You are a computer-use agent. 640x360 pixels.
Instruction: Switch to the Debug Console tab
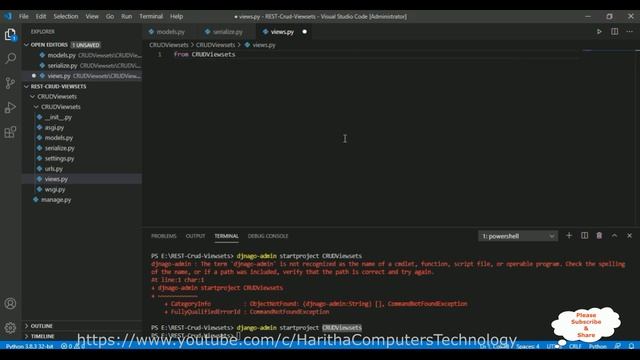click(x=268, y=236)
